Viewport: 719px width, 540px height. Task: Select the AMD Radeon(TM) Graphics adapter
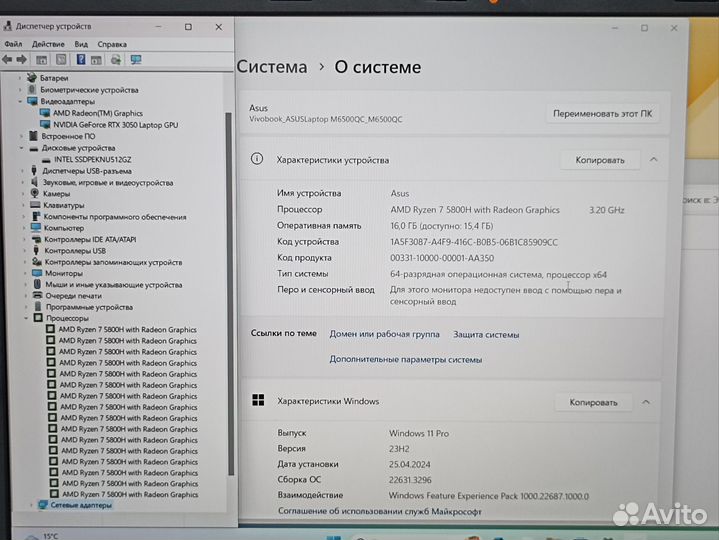(98, 113)
